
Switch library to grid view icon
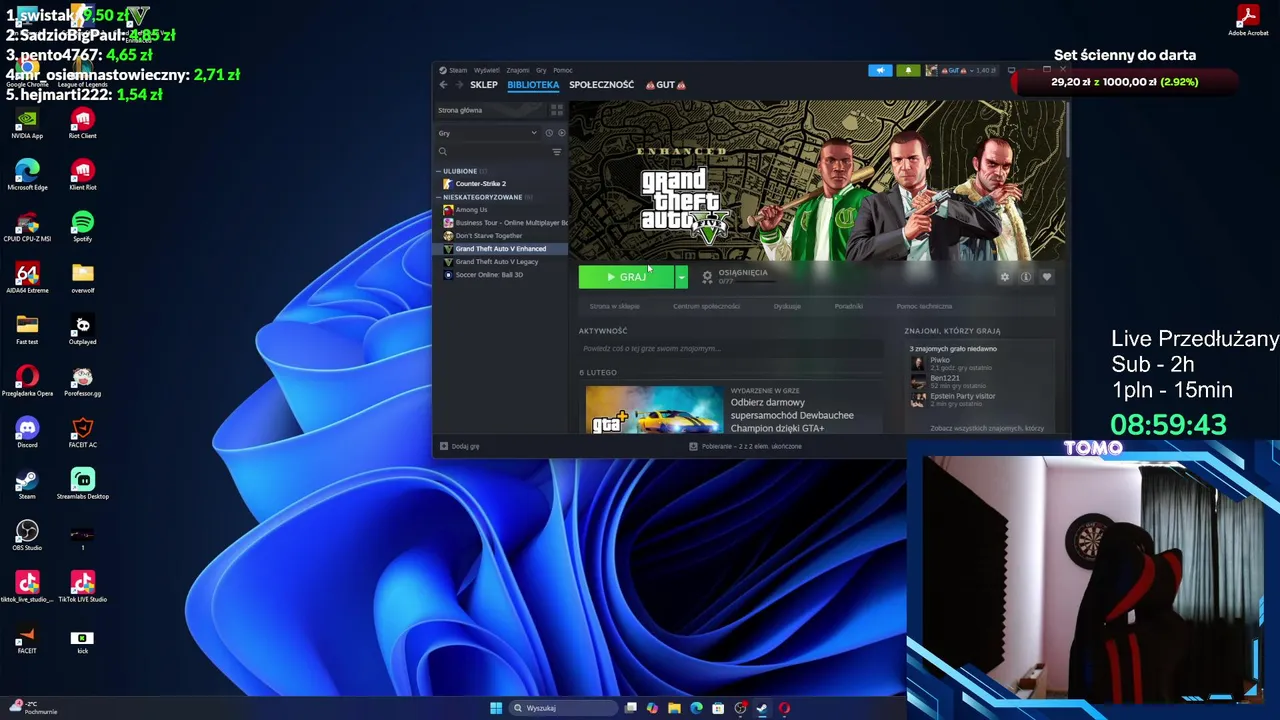point(557,110)
